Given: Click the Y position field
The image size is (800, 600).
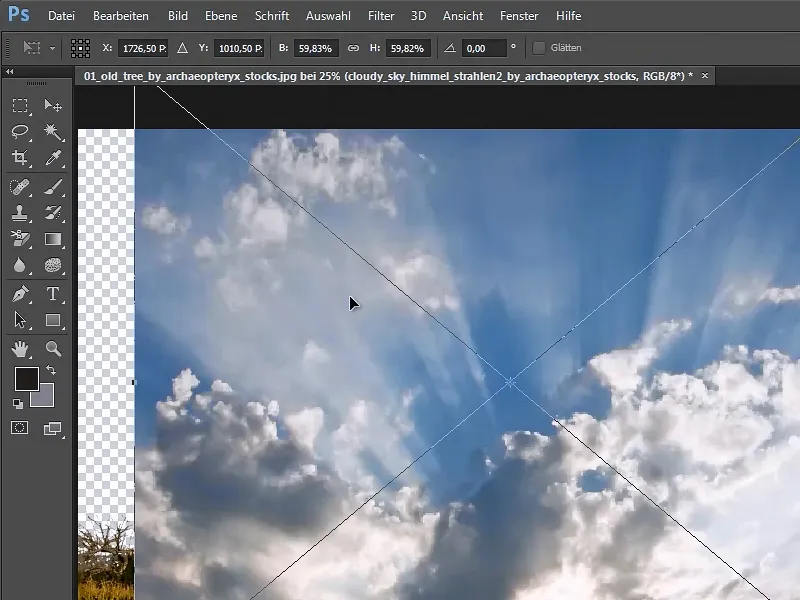Looking at the screenshot, I should [239, 48].
